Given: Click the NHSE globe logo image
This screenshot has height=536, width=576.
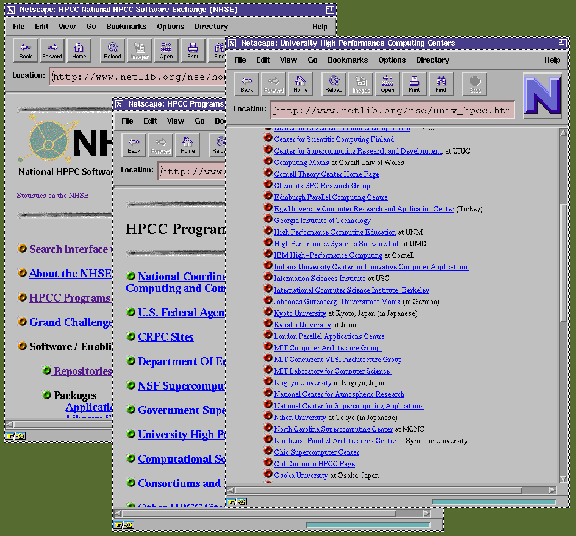Looking at the screenshot, I should 48,139.
